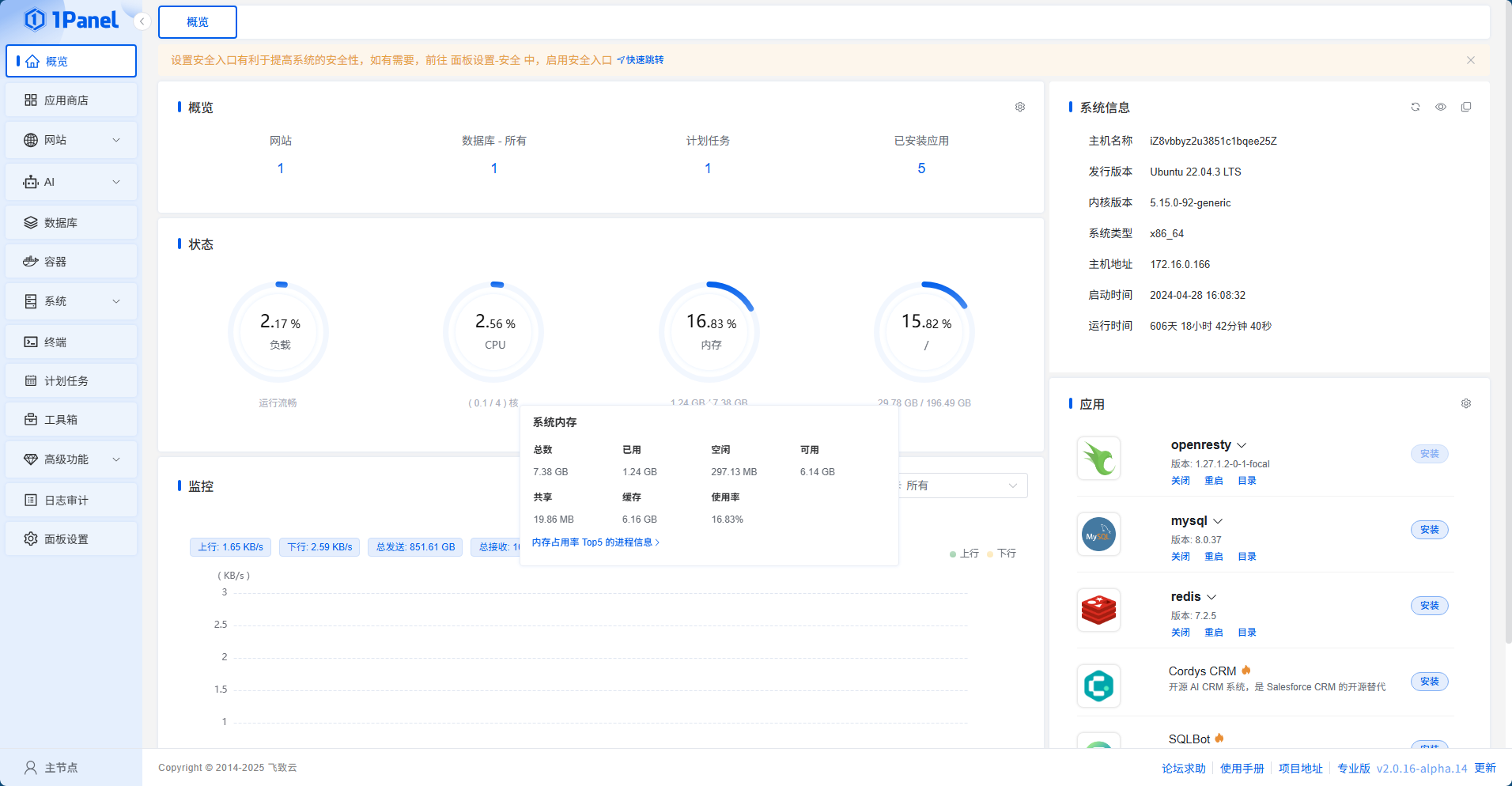Toggle the 下行 legend in monitor chart
Screen dimensions: 1512x786
[1002, 554]
